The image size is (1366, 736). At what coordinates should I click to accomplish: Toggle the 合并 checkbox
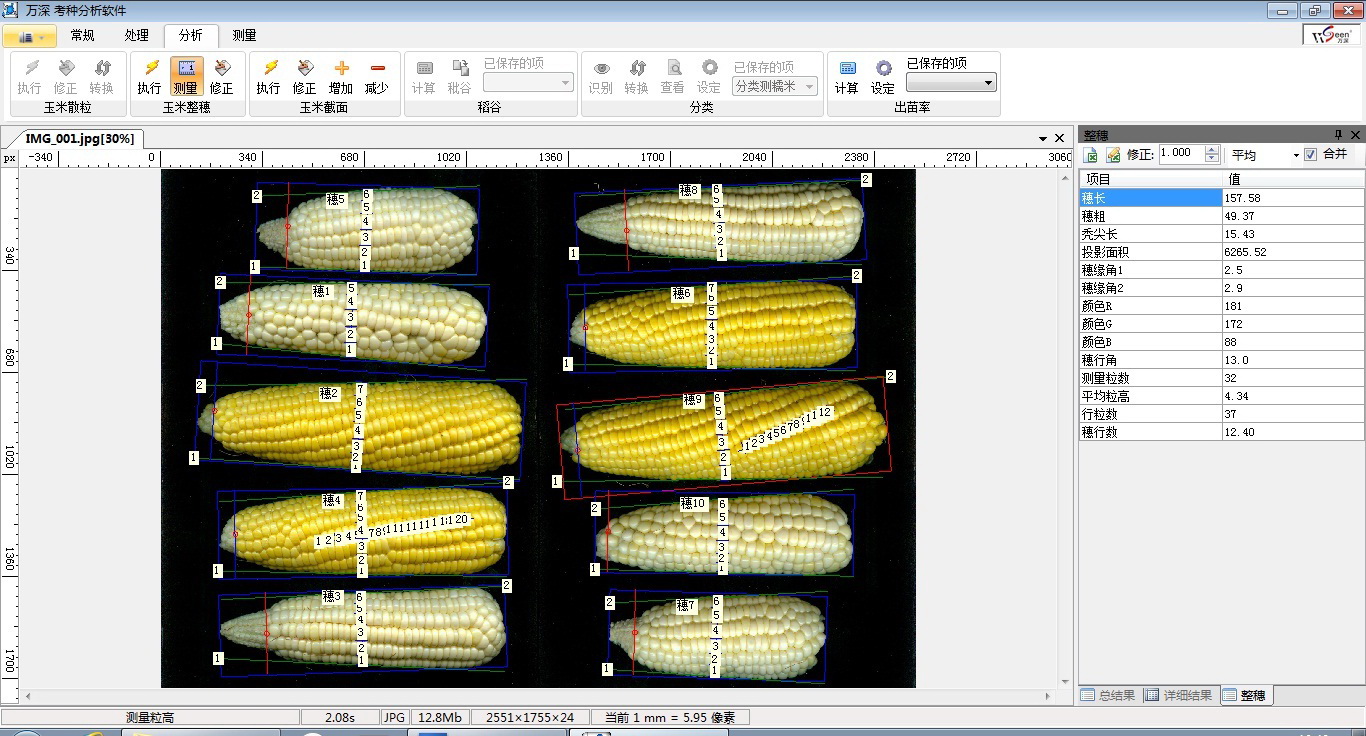point(1311,155)
